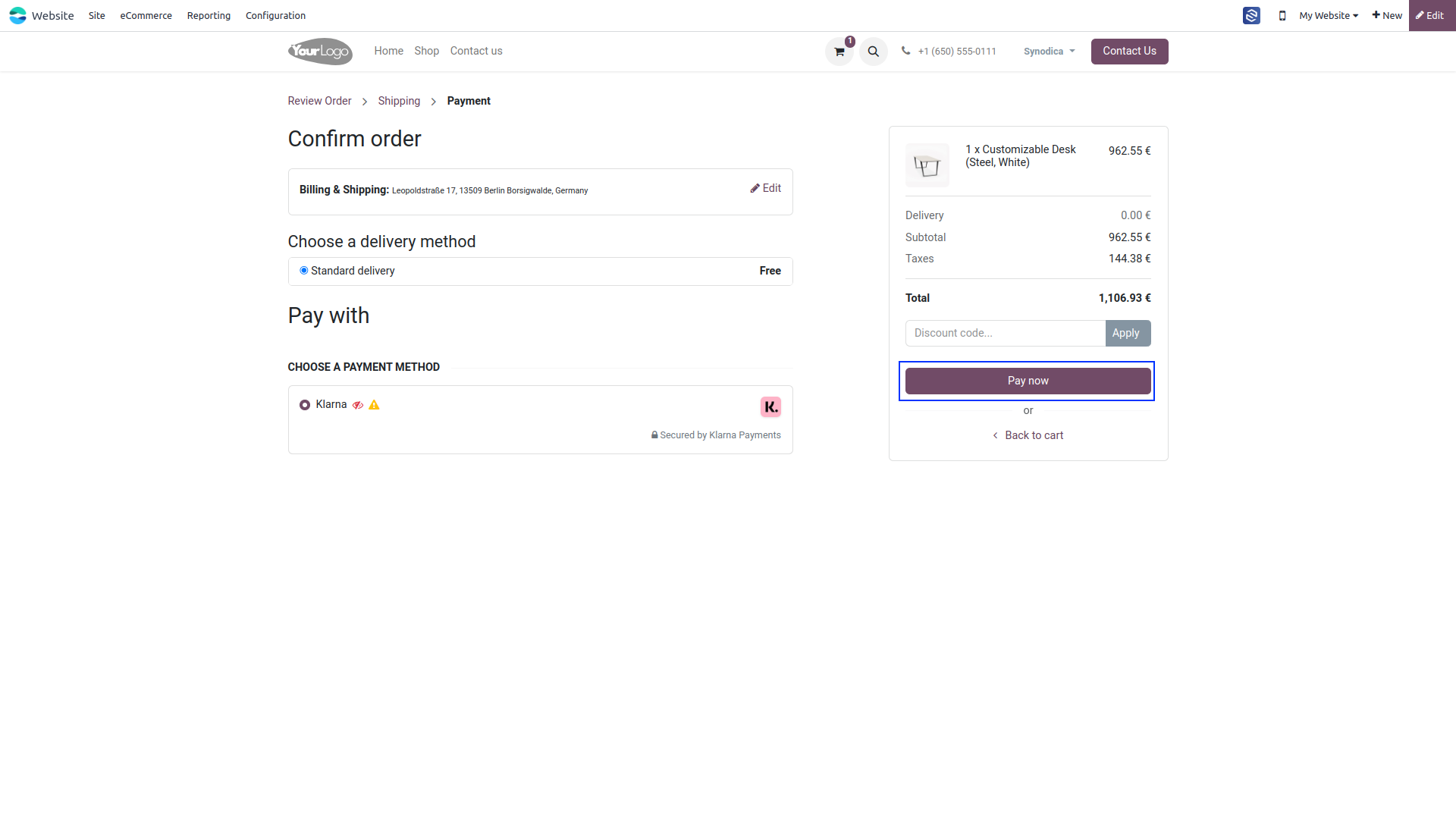The image size is (1456, 819).
Task: Click the New button in top bar
Action: (x=1387, y=15)
